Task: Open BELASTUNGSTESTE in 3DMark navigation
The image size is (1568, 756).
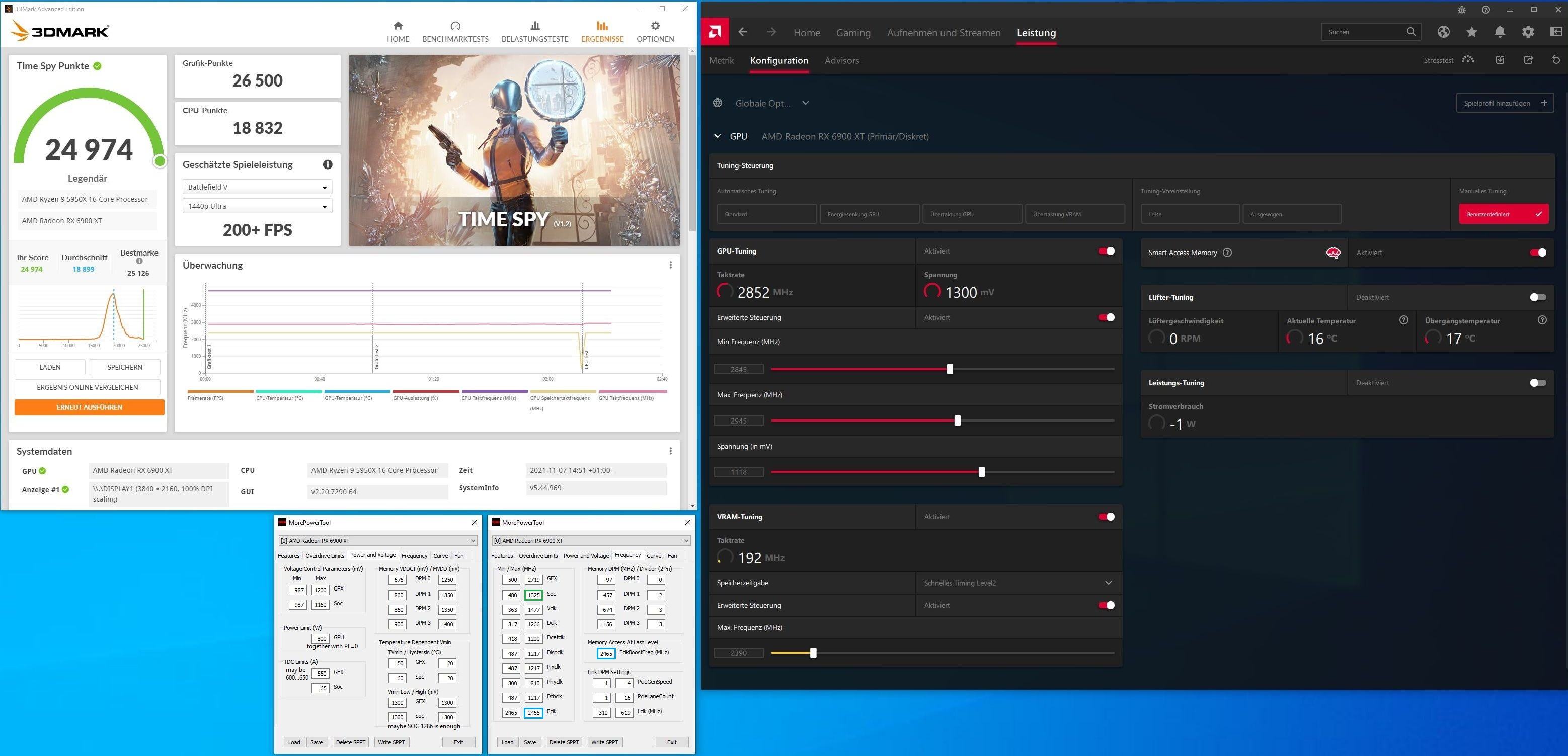Action: point(534,32)
